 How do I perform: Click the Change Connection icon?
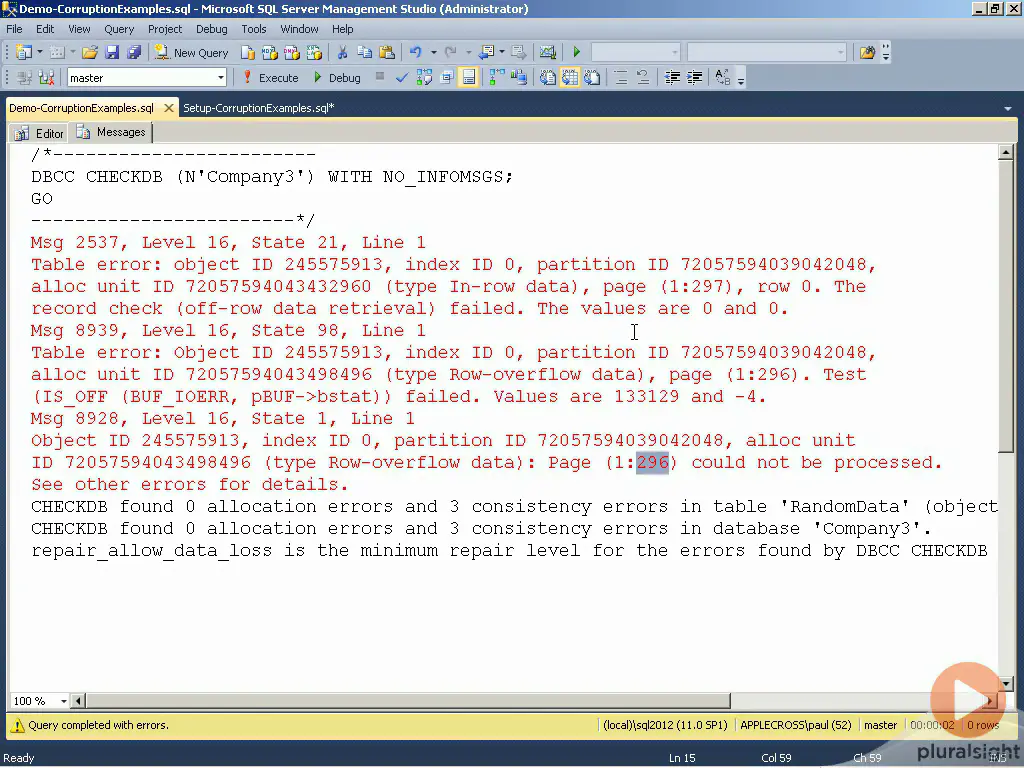point(46,78)
